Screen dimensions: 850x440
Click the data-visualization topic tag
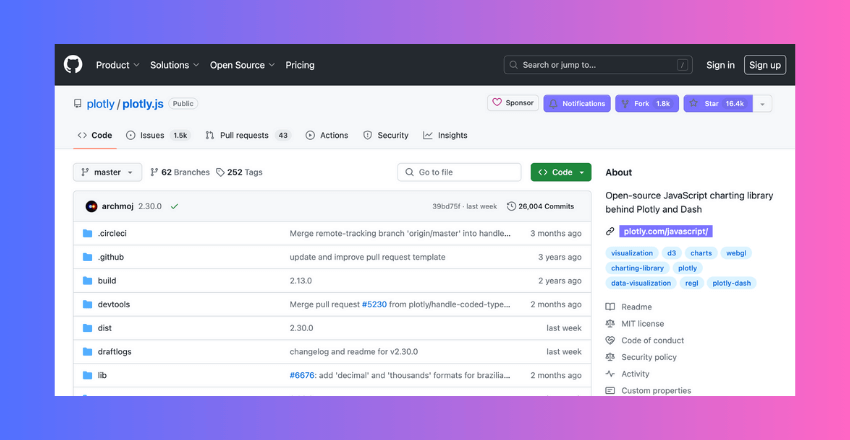point(641,283)
